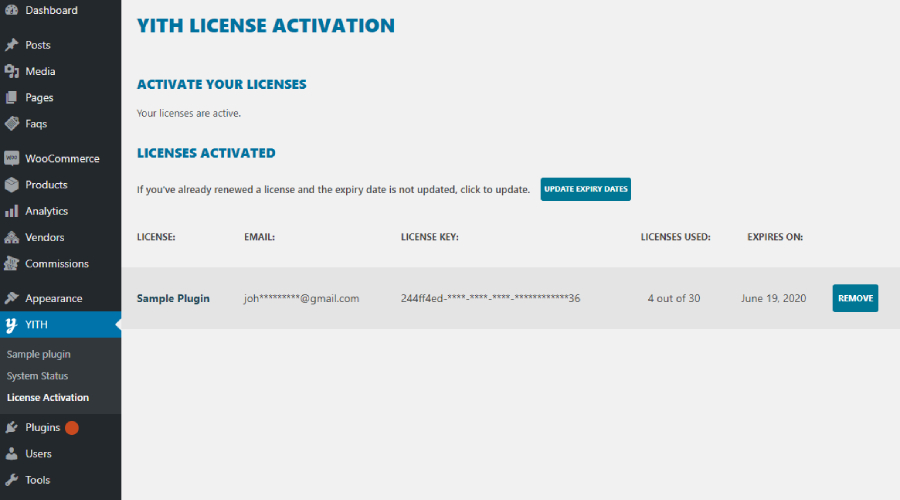
Task: Click the WooCommerce logo icon
Action: [x=11, y=158]
